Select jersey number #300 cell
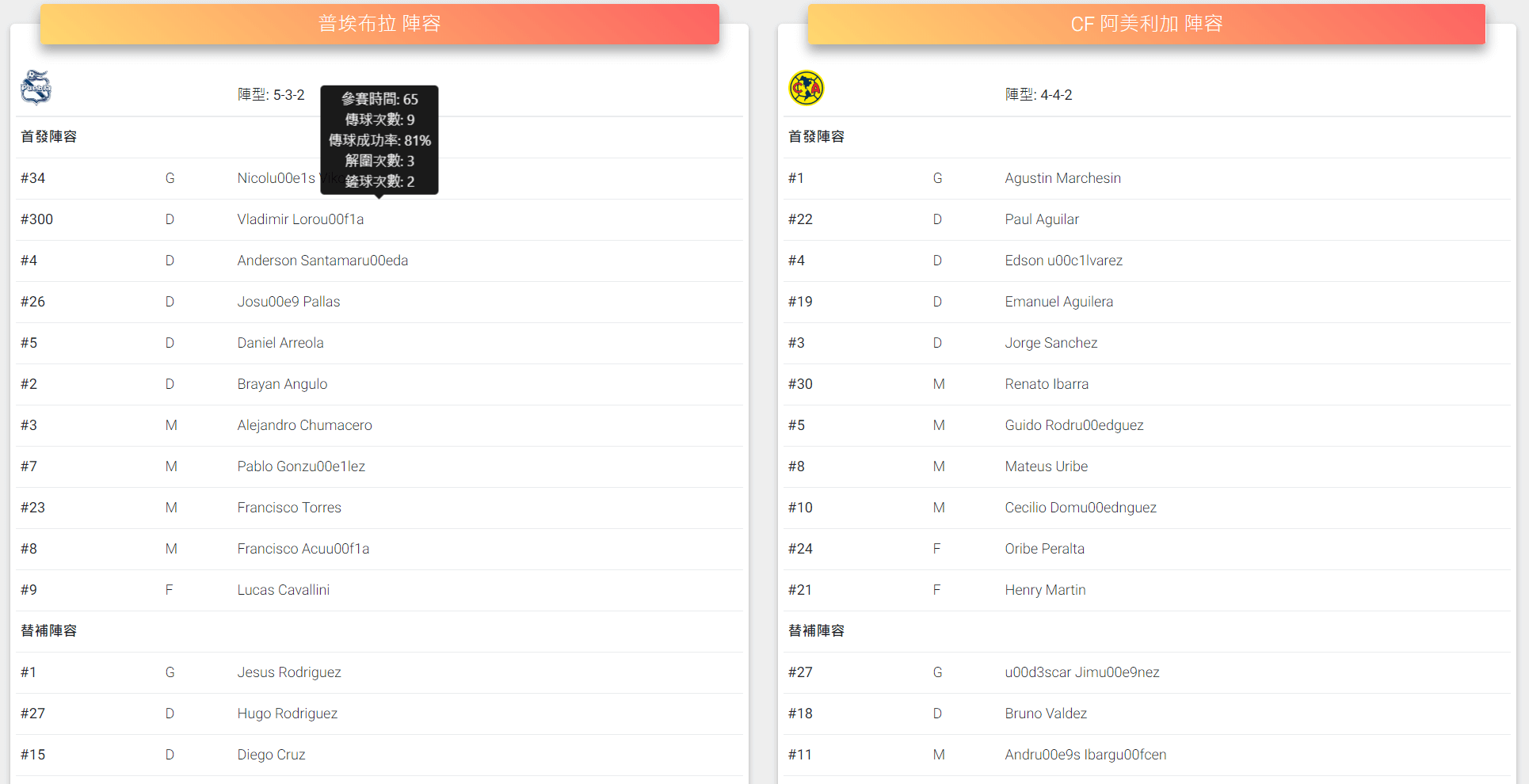 tap(36, 219)
